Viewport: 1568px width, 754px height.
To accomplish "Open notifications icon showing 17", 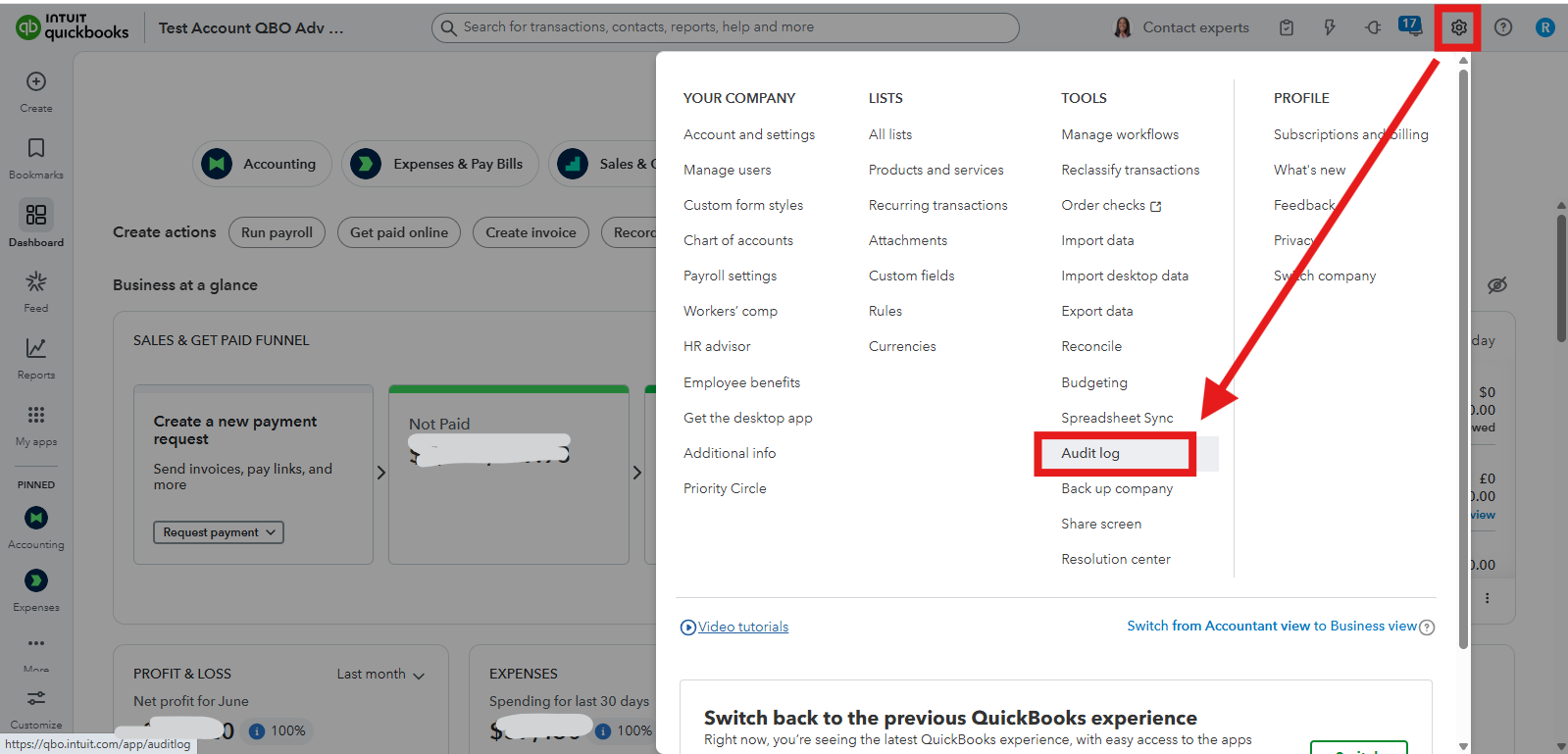I will click(x=1410, y=26).
